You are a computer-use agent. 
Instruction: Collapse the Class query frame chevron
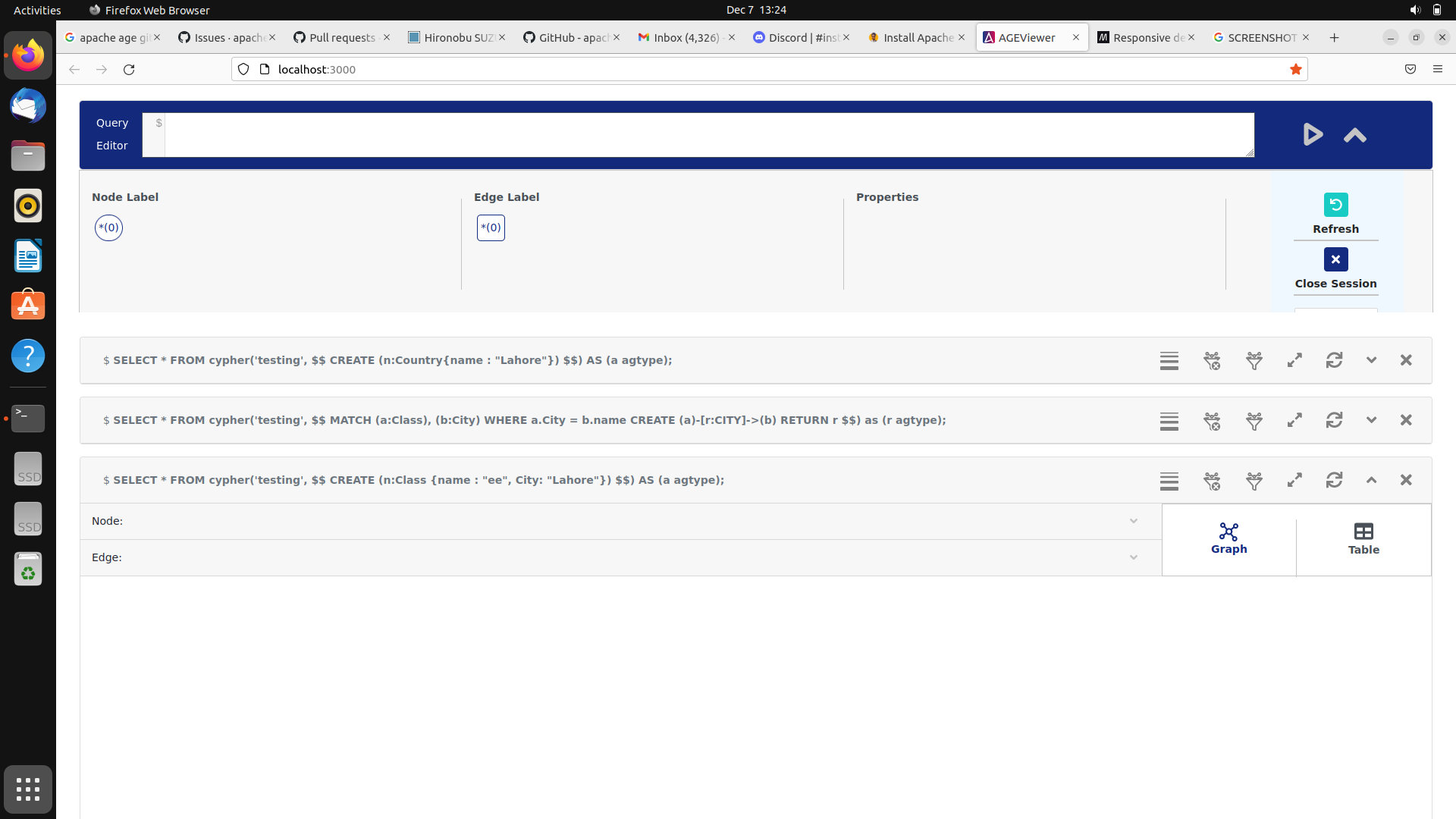1371,480
